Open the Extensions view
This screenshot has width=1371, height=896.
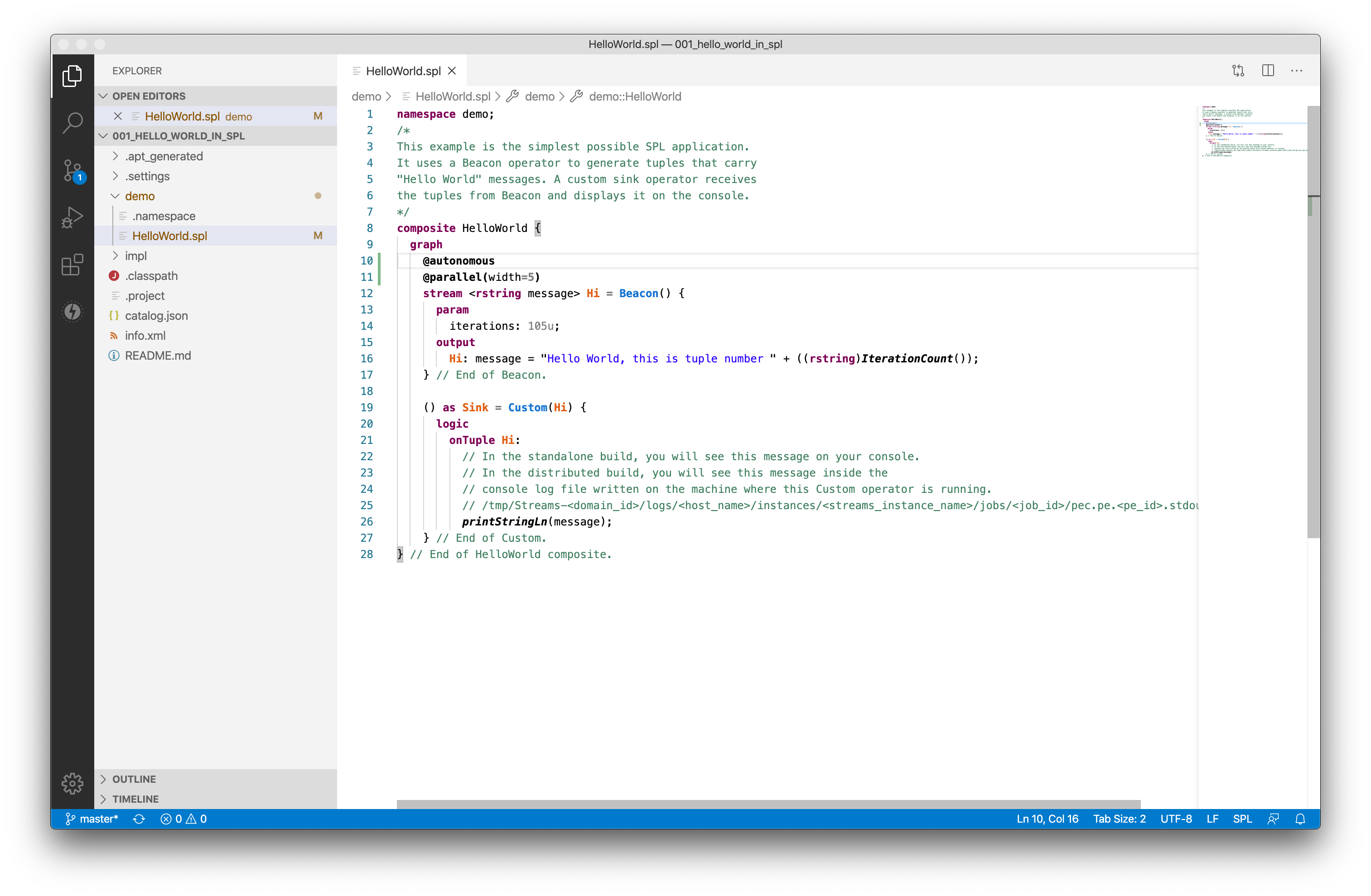pyautogui.click(x=72, y=265)
